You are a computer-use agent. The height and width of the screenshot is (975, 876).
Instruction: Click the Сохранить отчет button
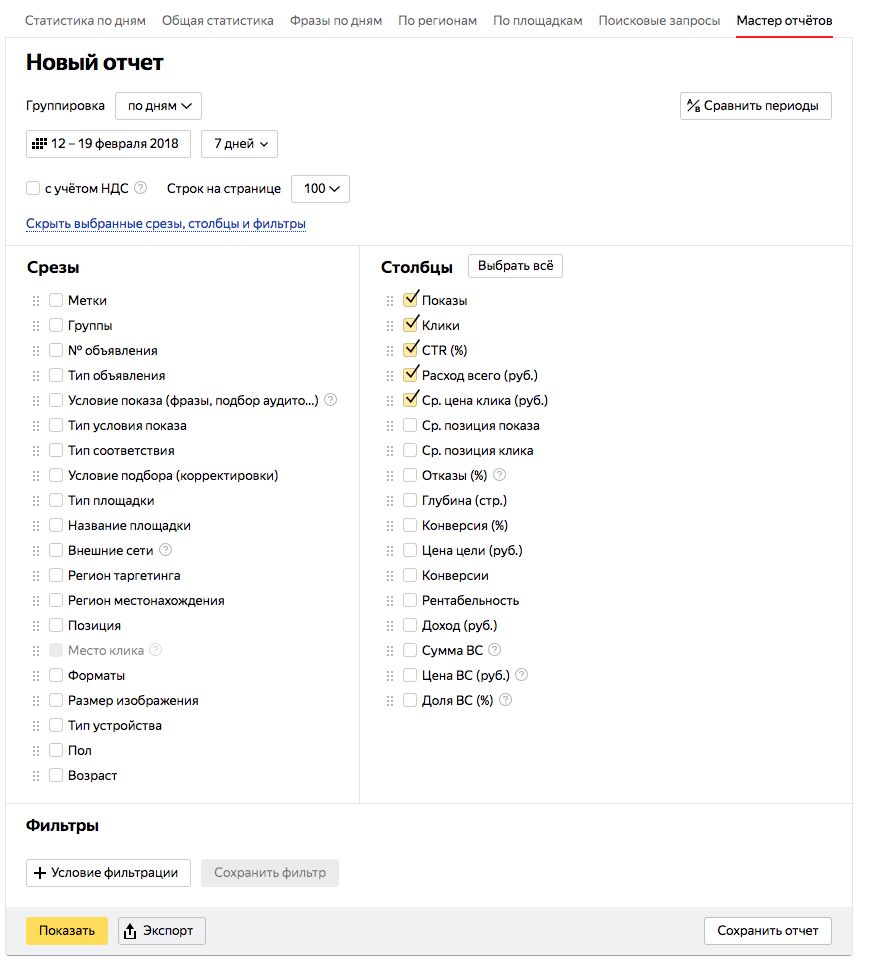click(767, 931)
